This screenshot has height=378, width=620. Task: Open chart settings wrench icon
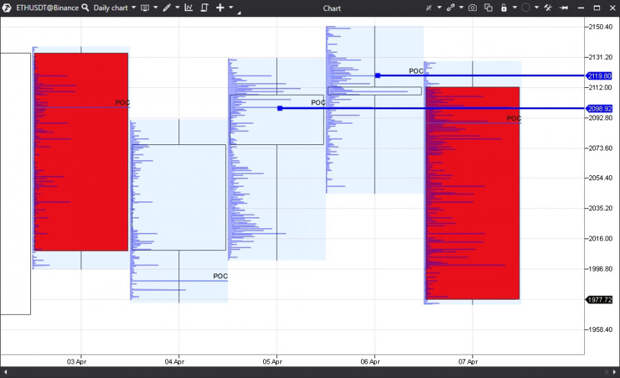tap(548, 8)
